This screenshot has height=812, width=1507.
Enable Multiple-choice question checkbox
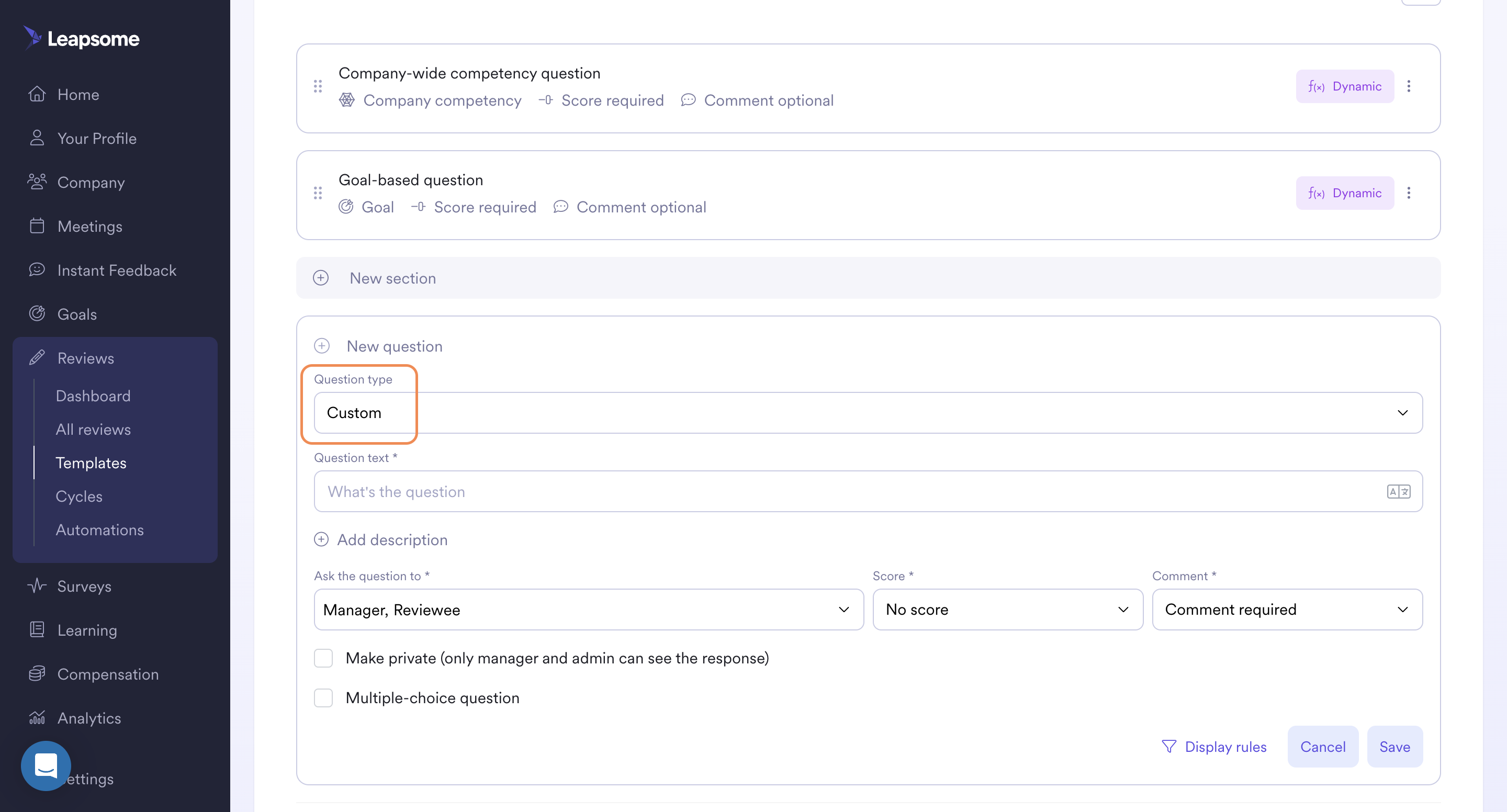coord(323,698)
